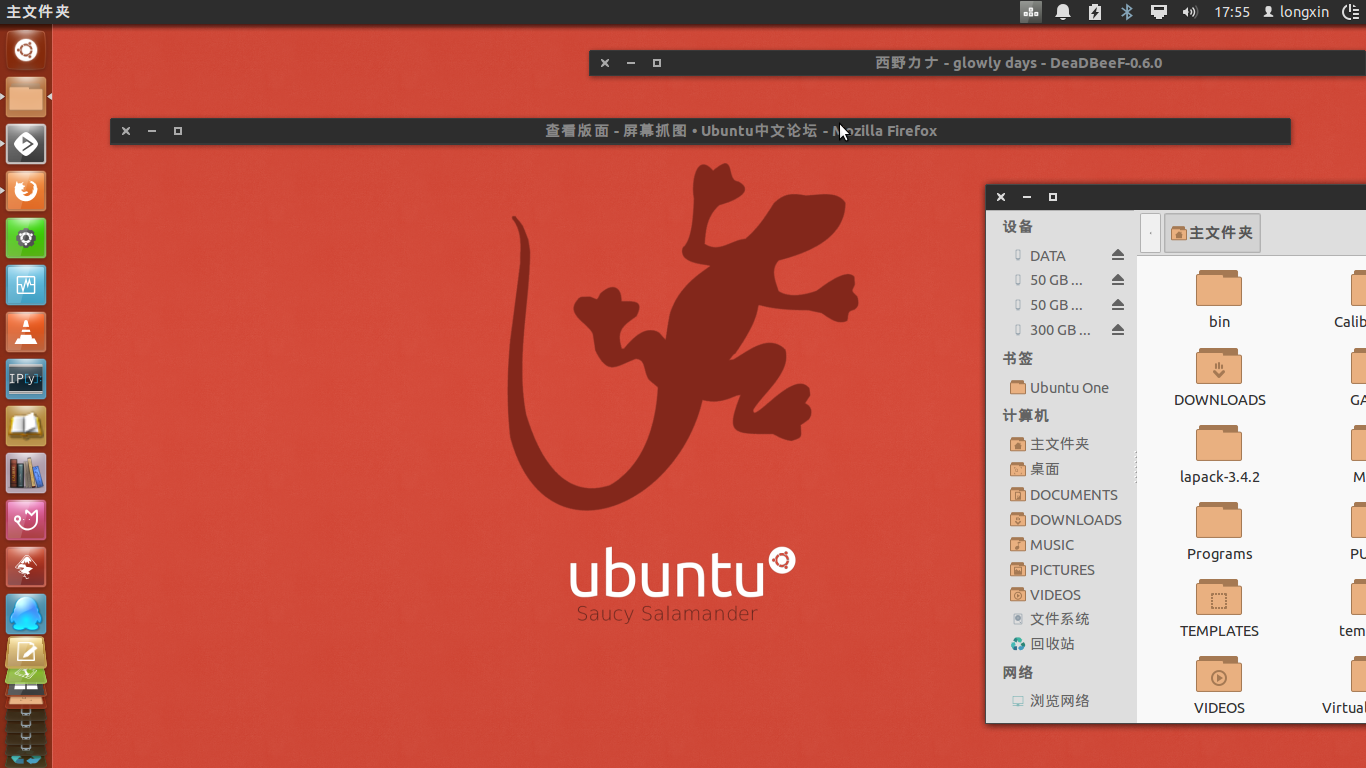Click the network indicator in the top panel

(x=1031, y=12)
